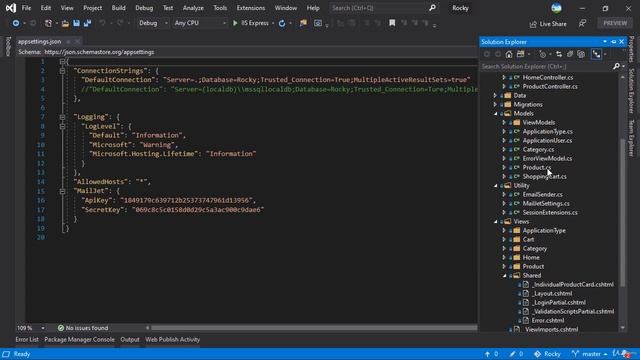The height and width of the screenshot is (360, 640).
Task: Open the Analyze menu
Action: 193,8
